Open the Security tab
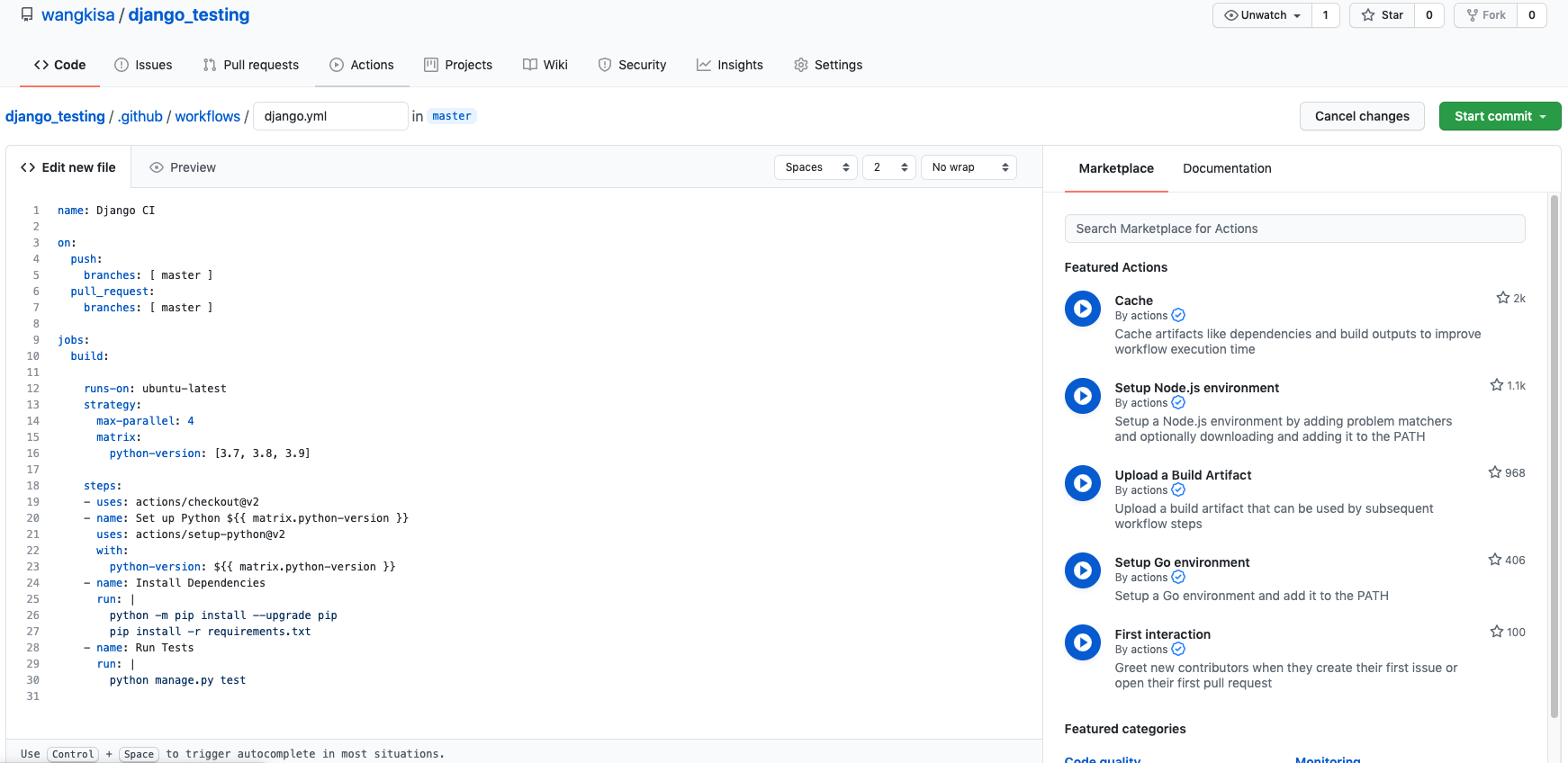The width and height of the screenshot is (1568, 763). click(632, 65)
